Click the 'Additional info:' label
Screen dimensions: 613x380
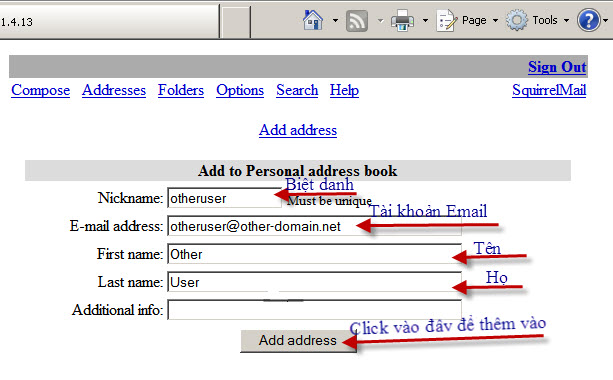[117, 310]
